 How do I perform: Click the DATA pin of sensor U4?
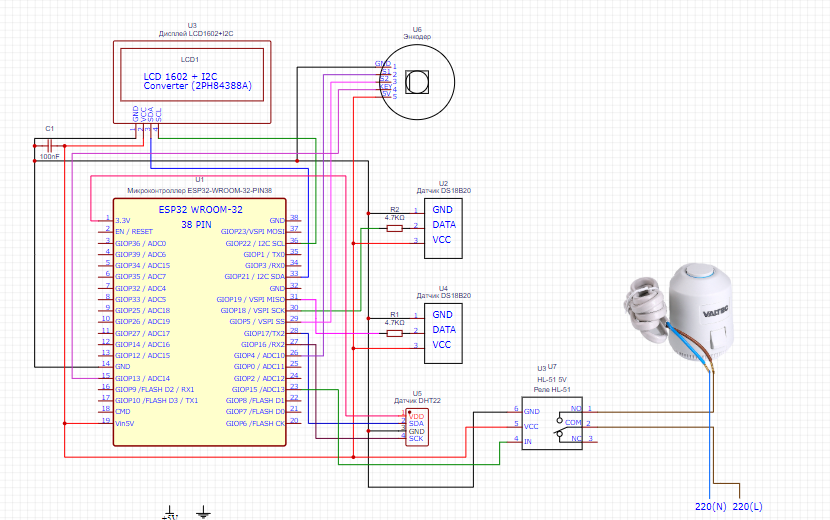[444, 329]
